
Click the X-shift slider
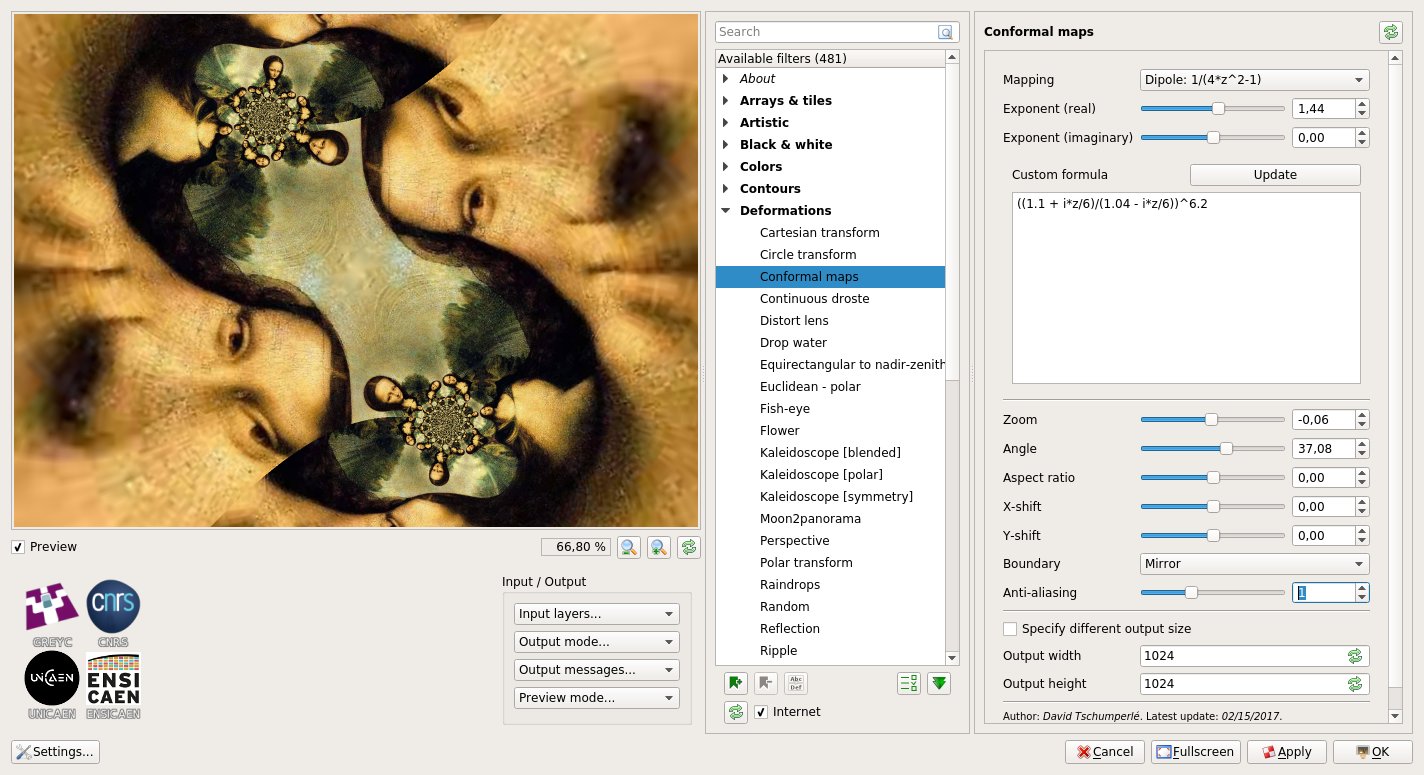(x=1213, y=507)
